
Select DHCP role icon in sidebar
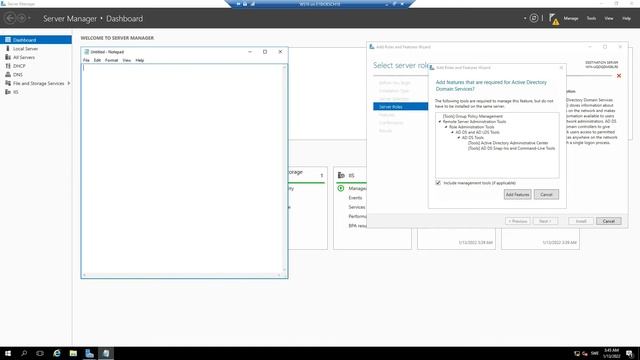point(8,66)
